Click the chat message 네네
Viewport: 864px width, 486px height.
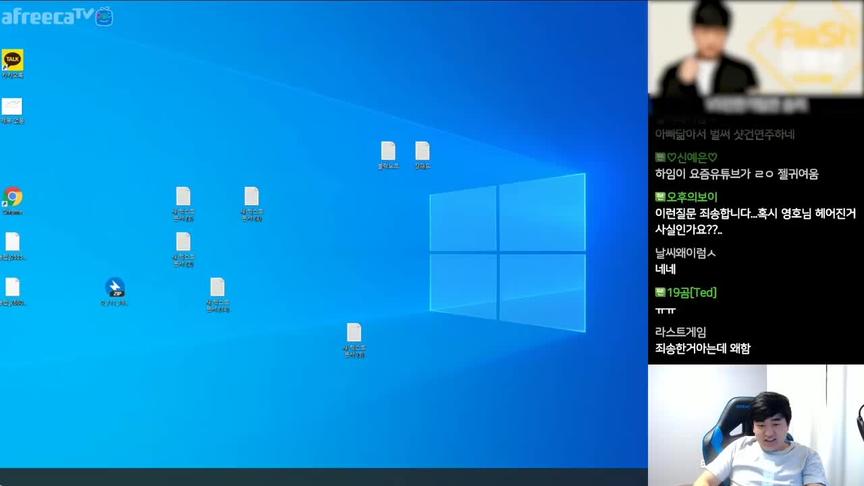click(665, 269)
